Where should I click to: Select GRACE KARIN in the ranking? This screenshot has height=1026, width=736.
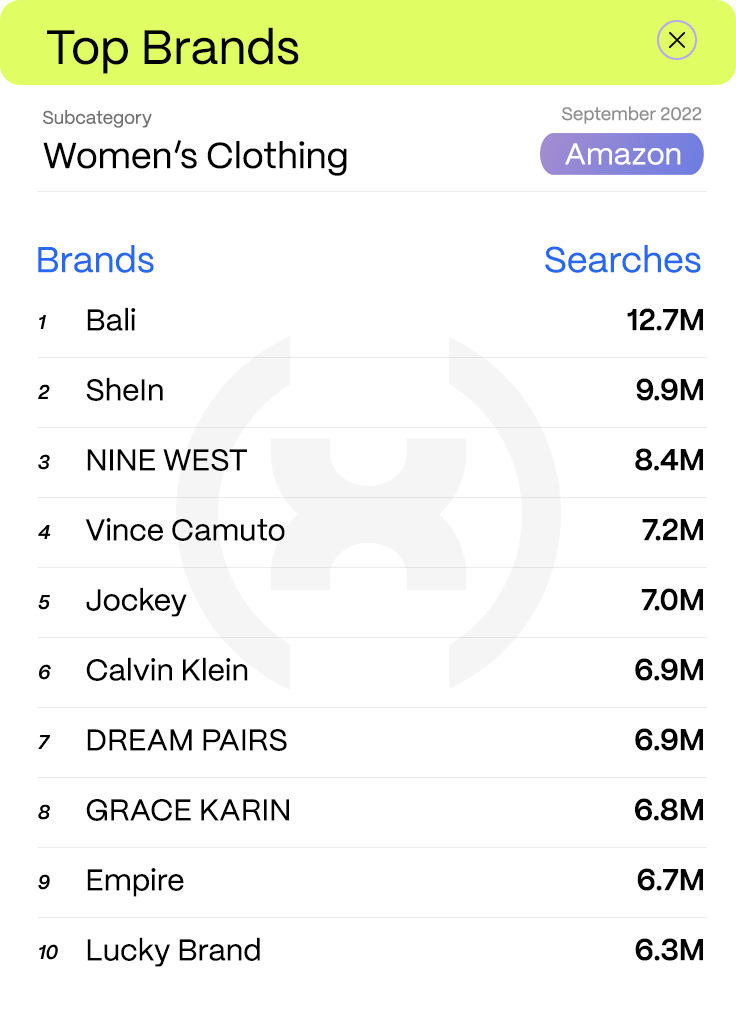pyautogui.click(x=188, y=810)
